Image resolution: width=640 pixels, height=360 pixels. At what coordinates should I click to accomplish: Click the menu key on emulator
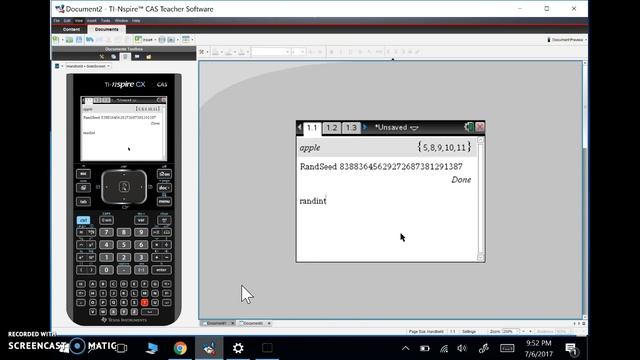point(164,202)
